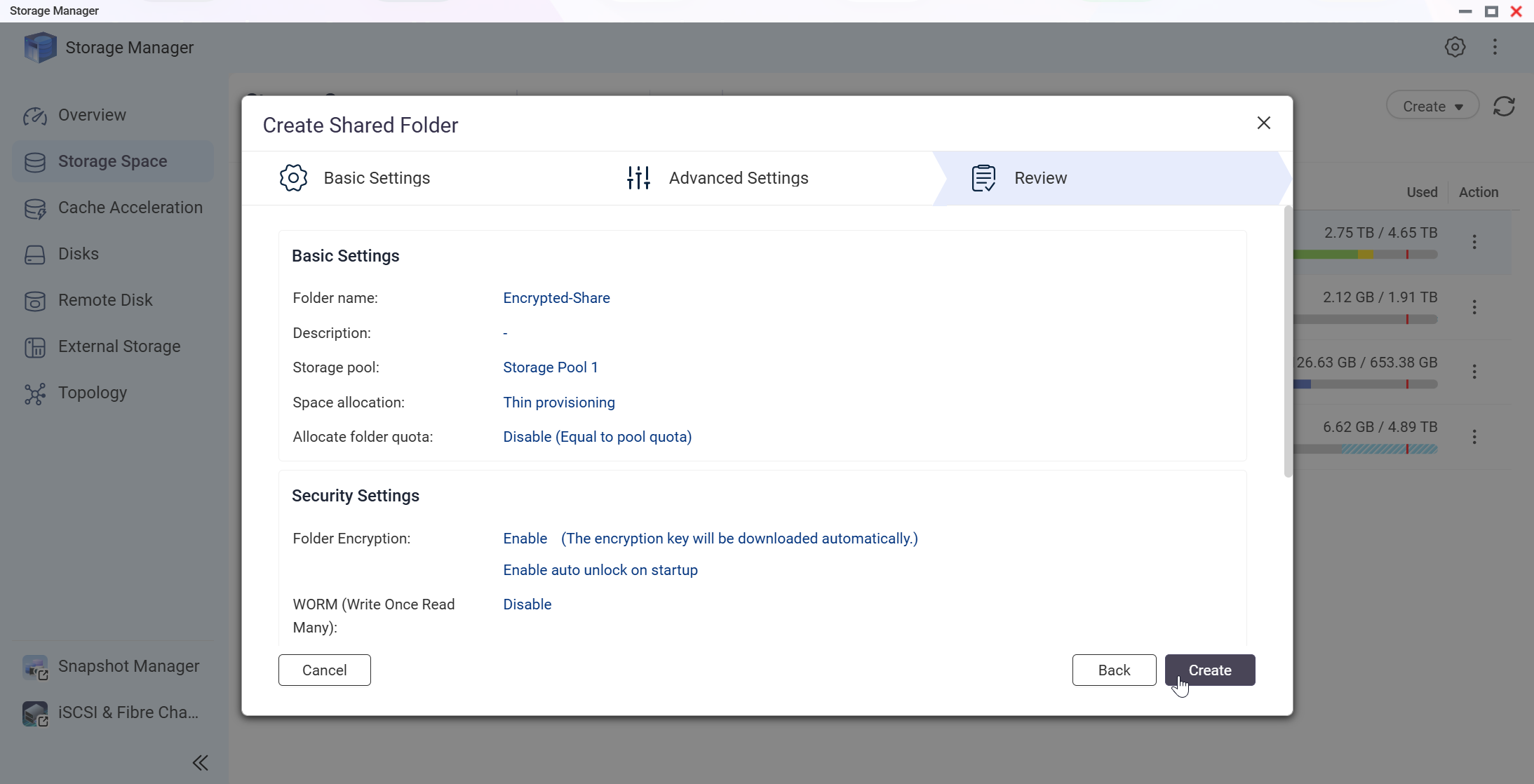Click Disable (Equal to pool quota) value

pos(598,437)
